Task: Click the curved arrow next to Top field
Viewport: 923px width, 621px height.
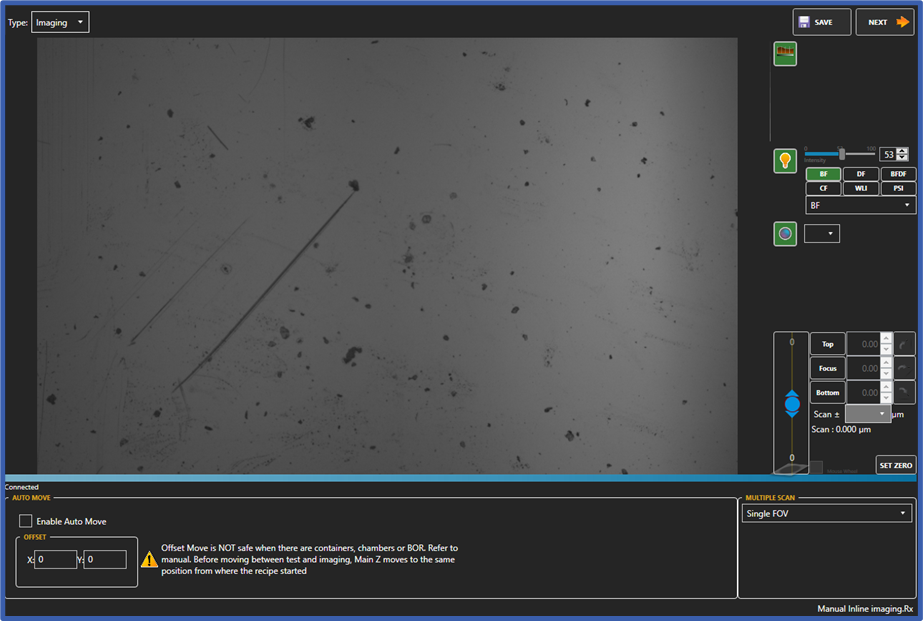Action: (905, 344)
